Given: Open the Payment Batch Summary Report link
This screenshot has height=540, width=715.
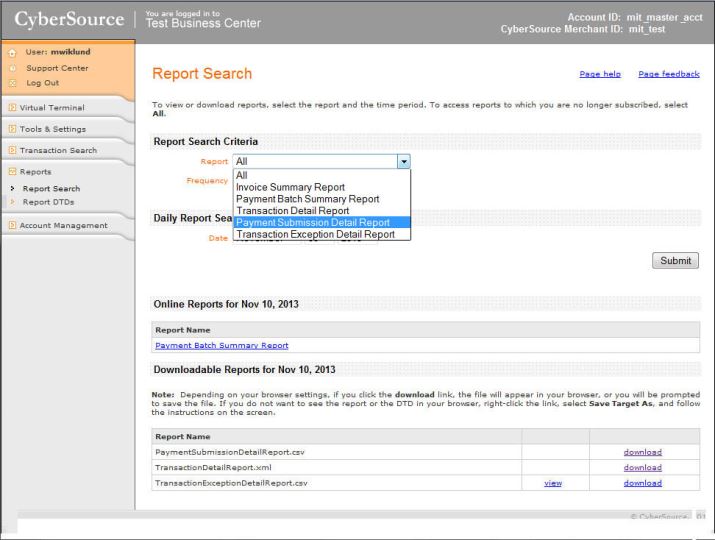Looking at the screenshot, I should tap(221, 345).
